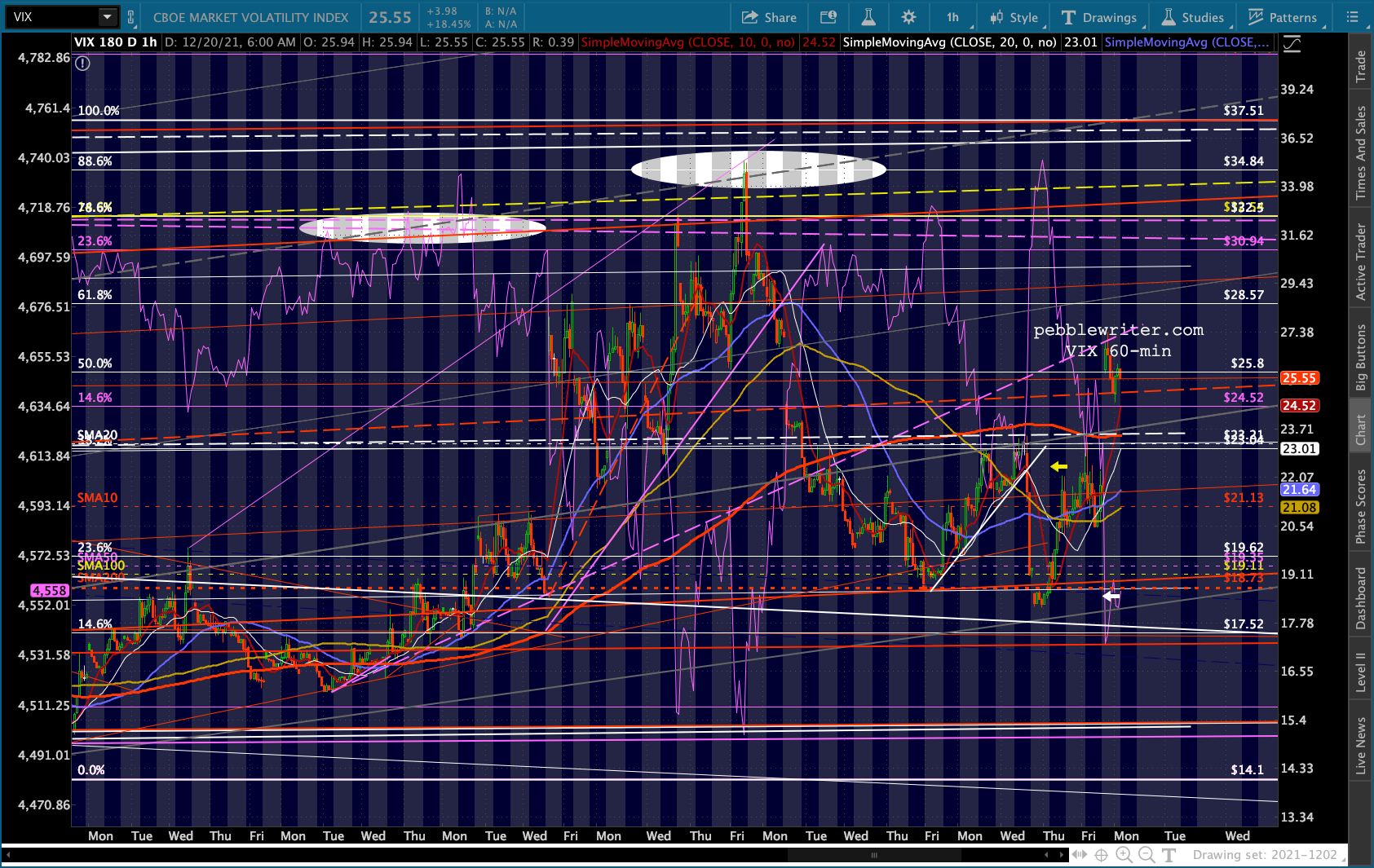Toggle the chart auto-scroll arrows icon
This screenshot has width=1374, height=868.
pos(1079,854)
